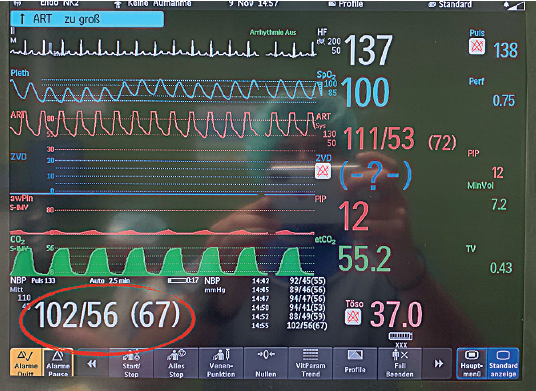The height and width of the screenshot is (391, 536).
Task: Tap the NBP Auto 2.5 min interval label
Action: [110, 281]
